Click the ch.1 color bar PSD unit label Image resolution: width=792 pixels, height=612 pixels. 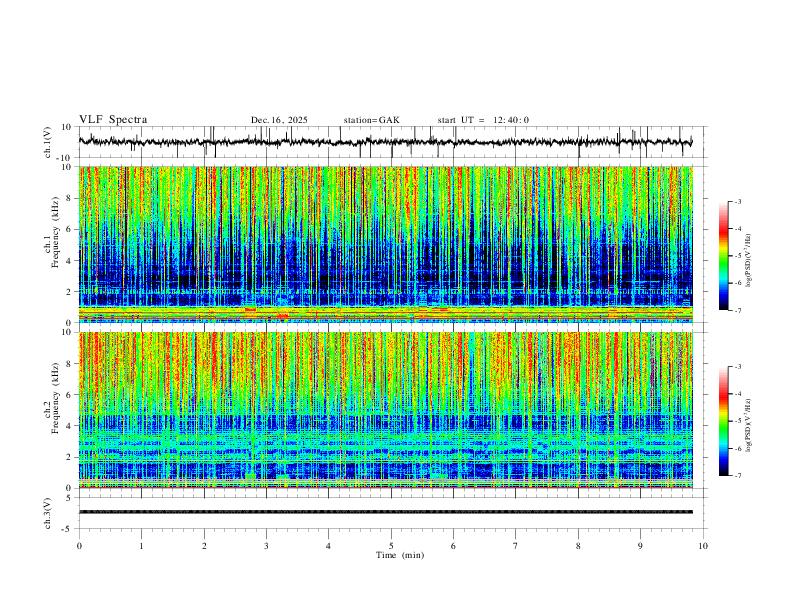[x=748, y=261]
